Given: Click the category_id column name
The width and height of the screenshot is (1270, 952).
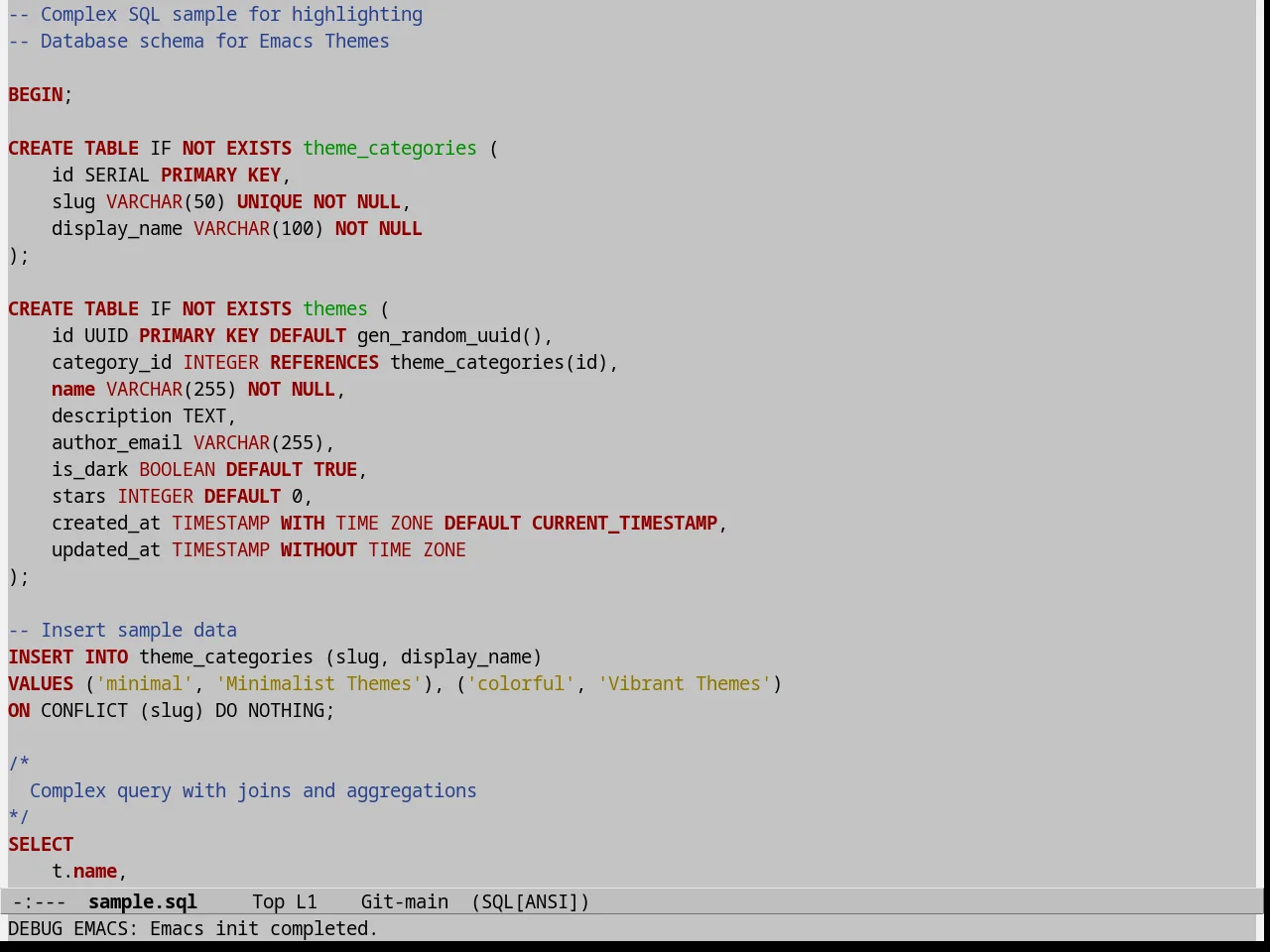Looking at the screenshot, I should pos(111,362).
